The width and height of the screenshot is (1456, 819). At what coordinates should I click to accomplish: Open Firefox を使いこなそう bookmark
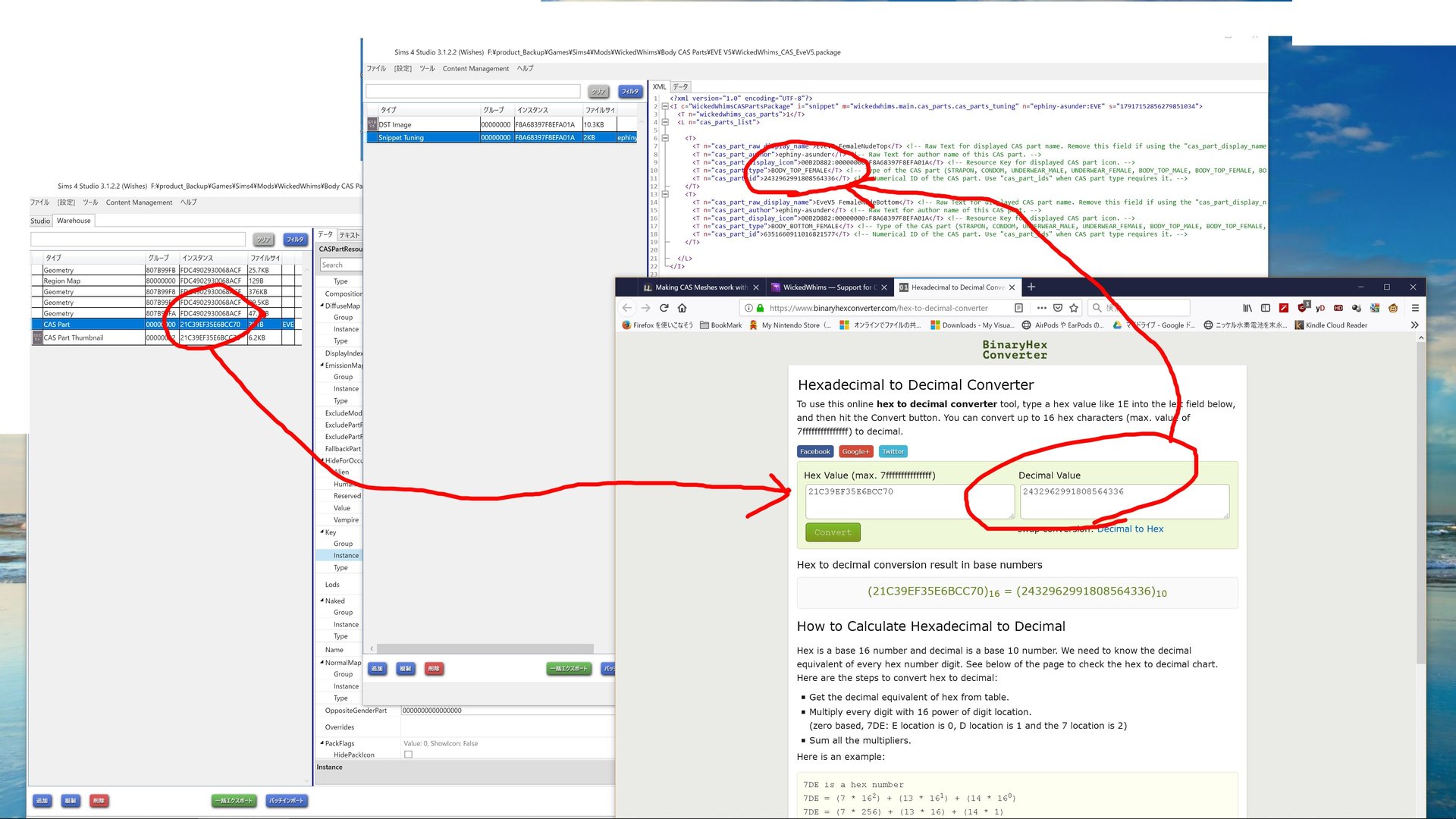(x=657, y=325)
